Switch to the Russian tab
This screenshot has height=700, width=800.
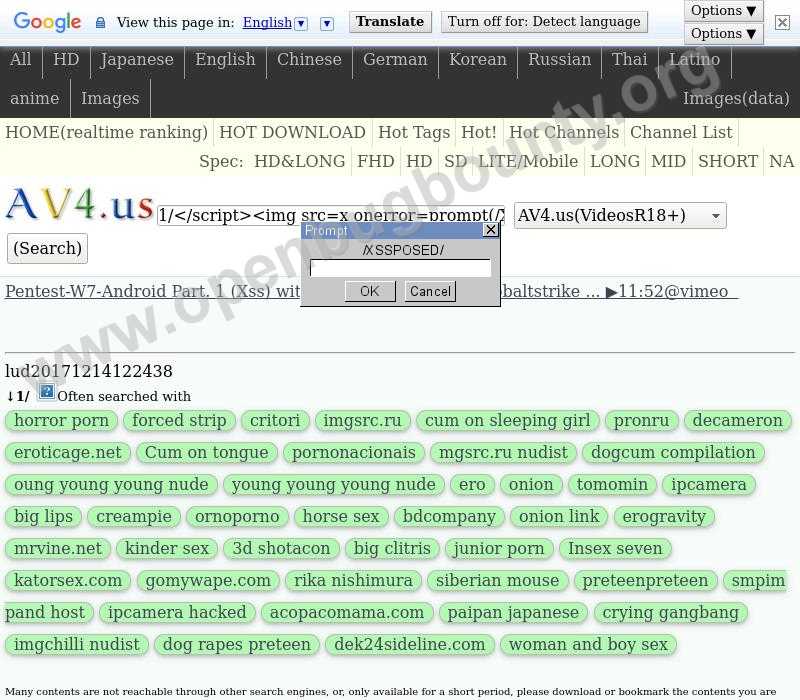560,60
